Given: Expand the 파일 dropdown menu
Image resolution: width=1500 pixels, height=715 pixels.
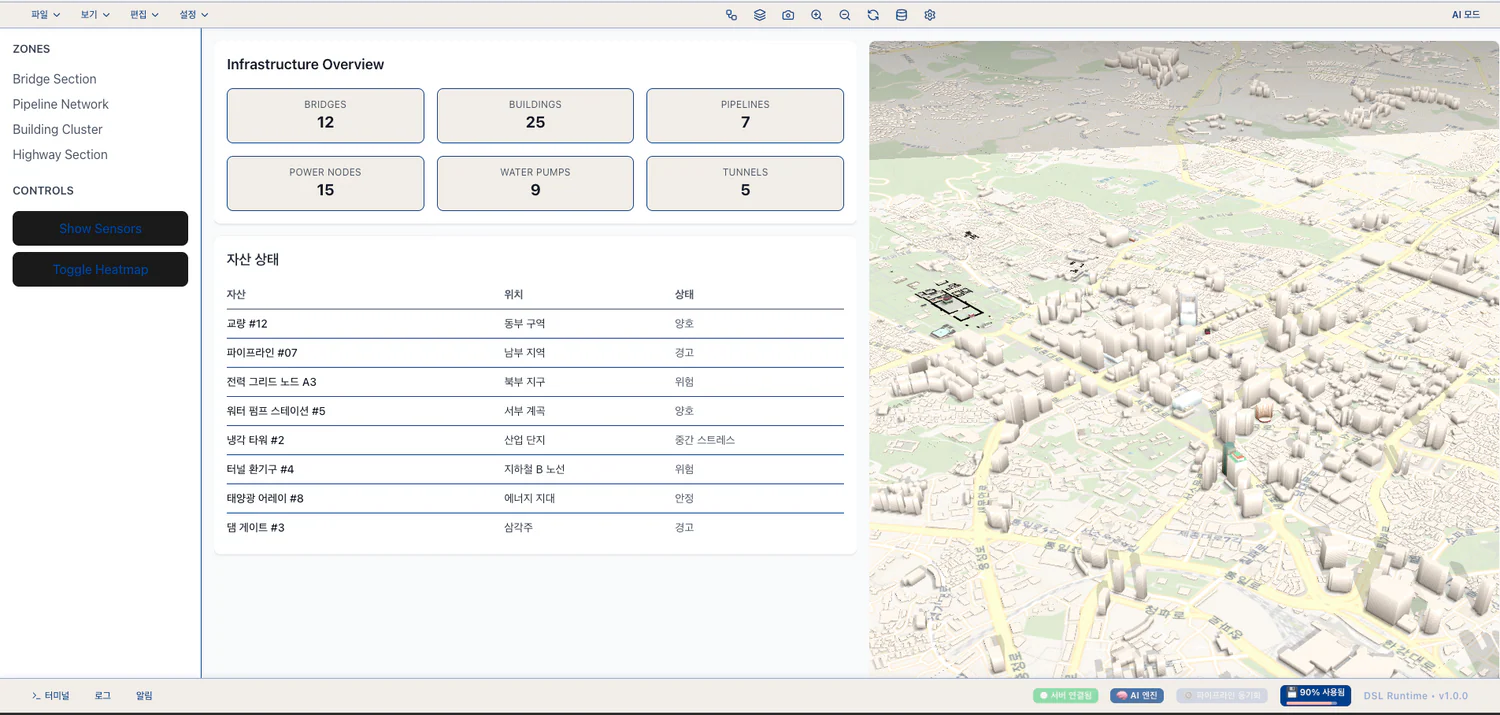Looking at the screenshot, I should pos(46,15).
